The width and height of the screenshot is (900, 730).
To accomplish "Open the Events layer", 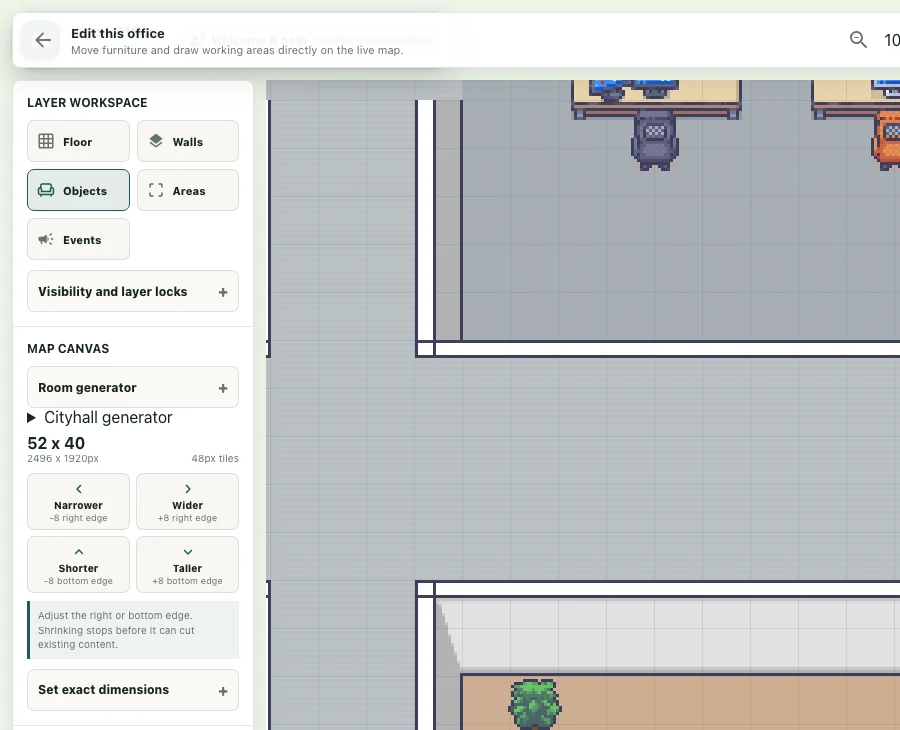I will [x=78, y=239].
